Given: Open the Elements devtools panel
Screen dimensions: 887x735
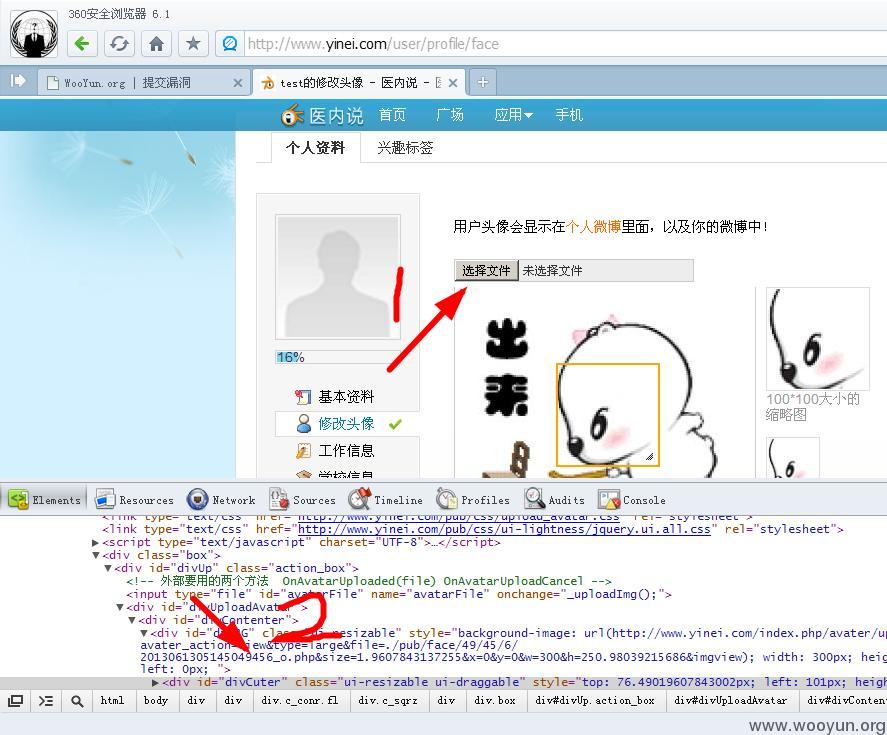Looking at the screenshot, I should pyautogui.click(x=45, y=500).
